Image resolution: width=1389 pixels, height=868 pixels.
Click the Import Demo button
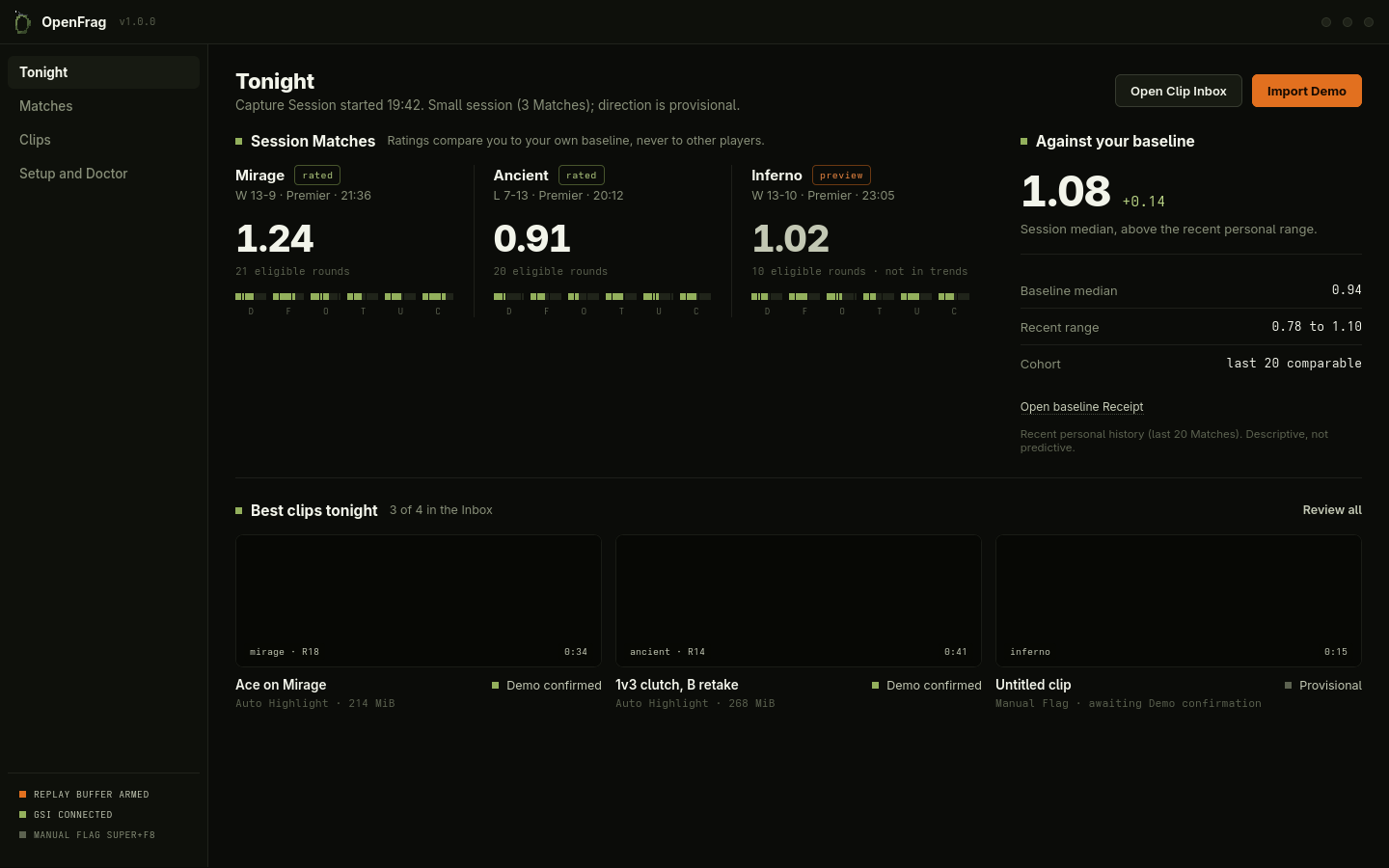point(1306,91)
